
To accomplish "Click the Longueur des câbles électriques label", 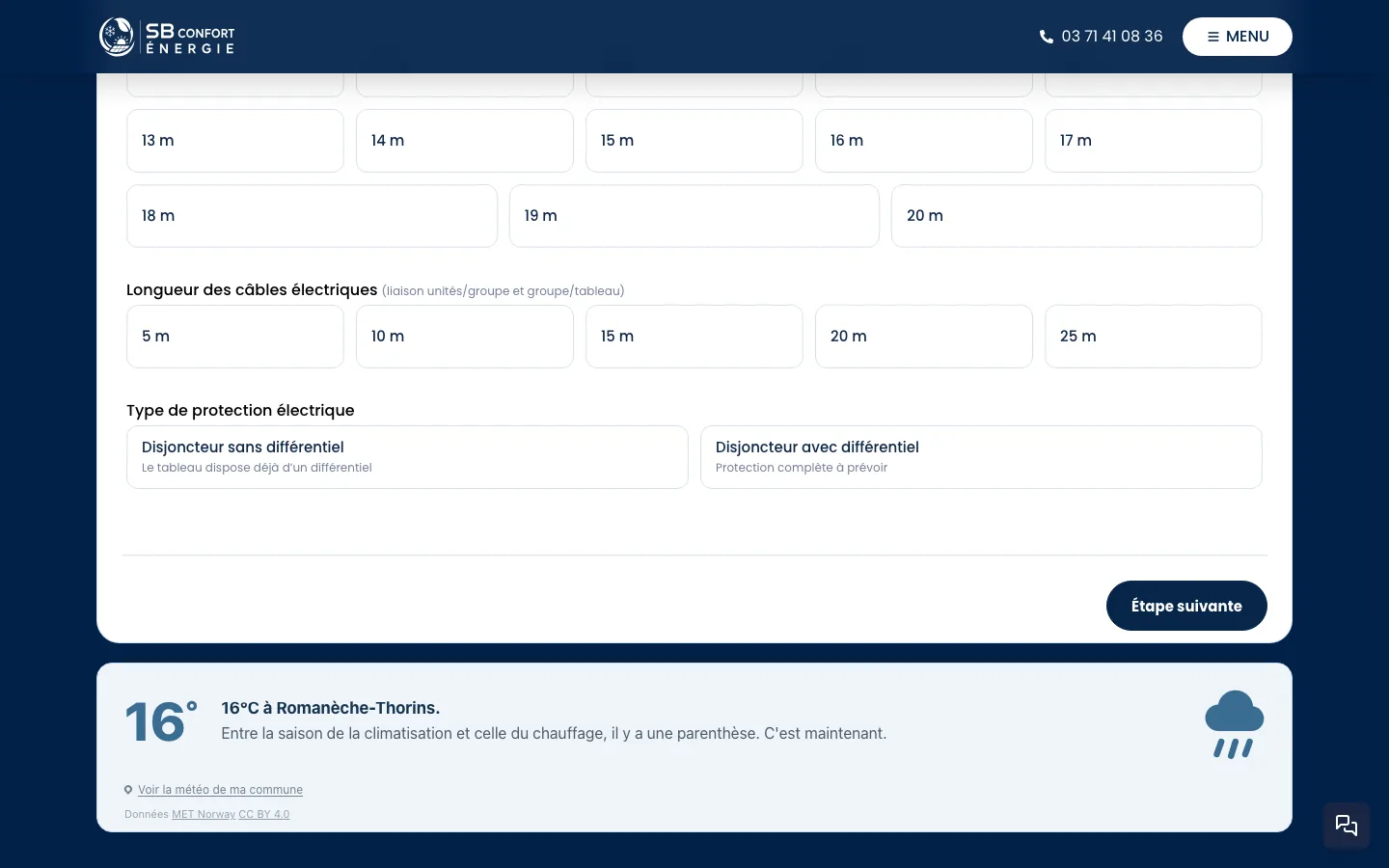I will (252, 290).
